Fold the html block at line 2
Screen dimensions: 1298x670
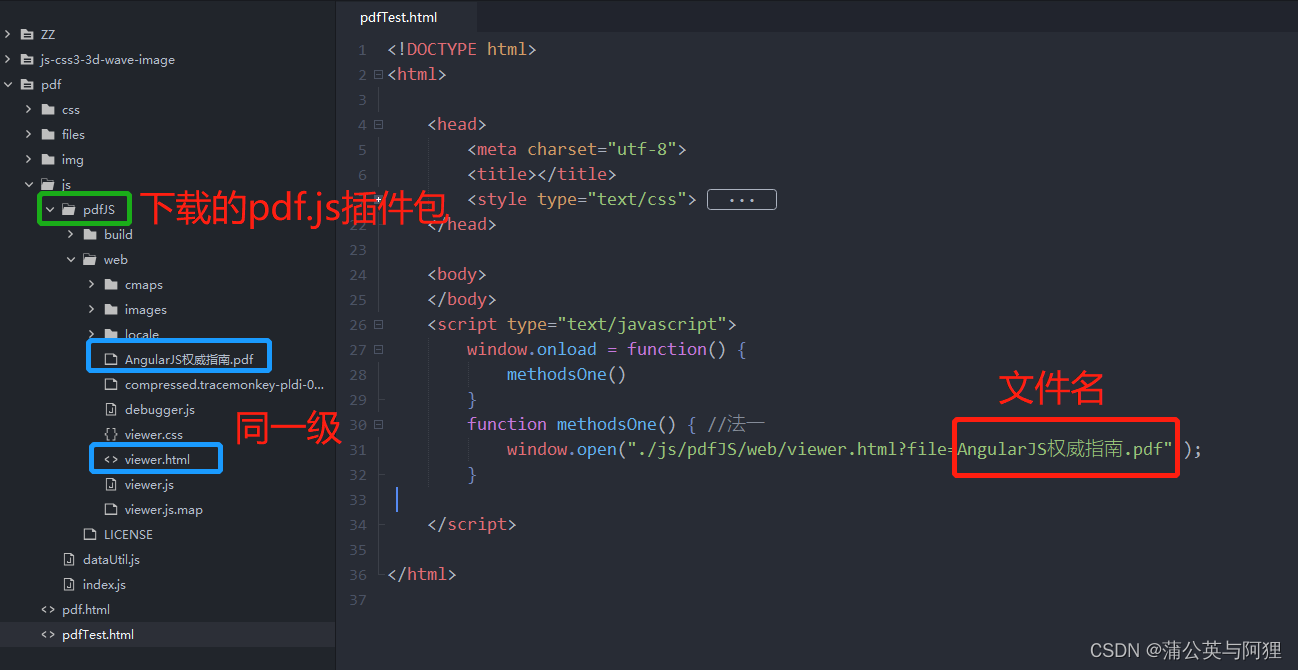coord(378,74)
